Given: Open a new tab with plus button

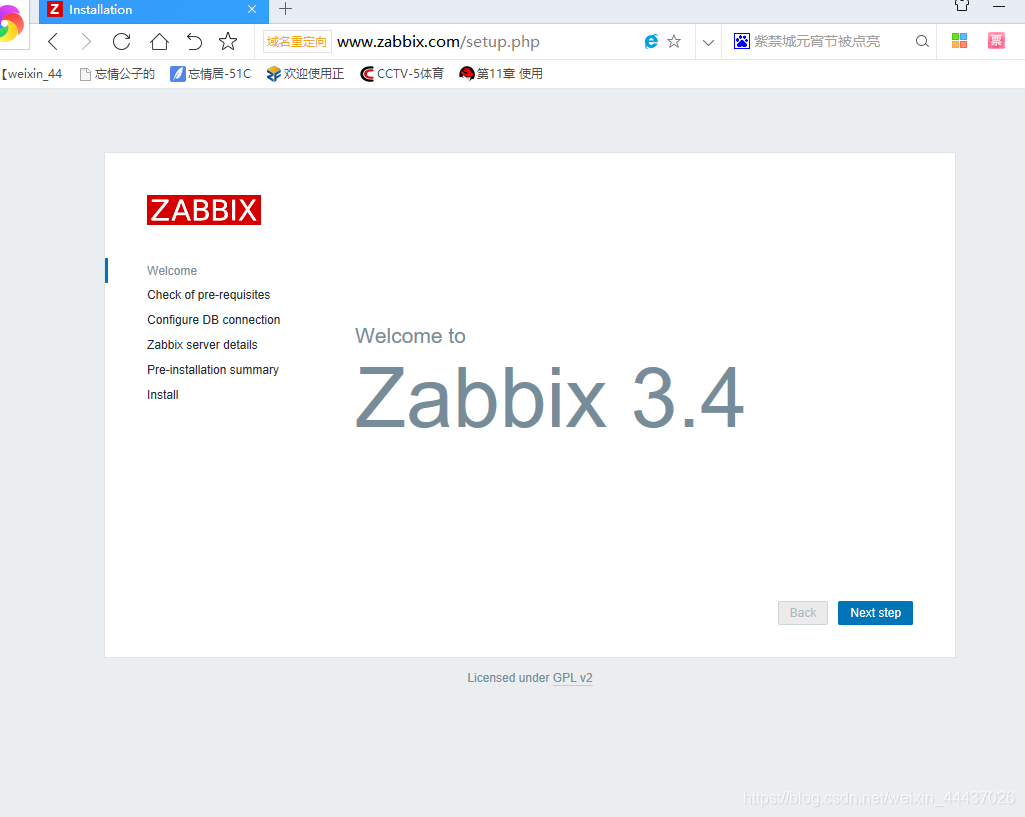Looking at the screenshot, I should [285, 9].
